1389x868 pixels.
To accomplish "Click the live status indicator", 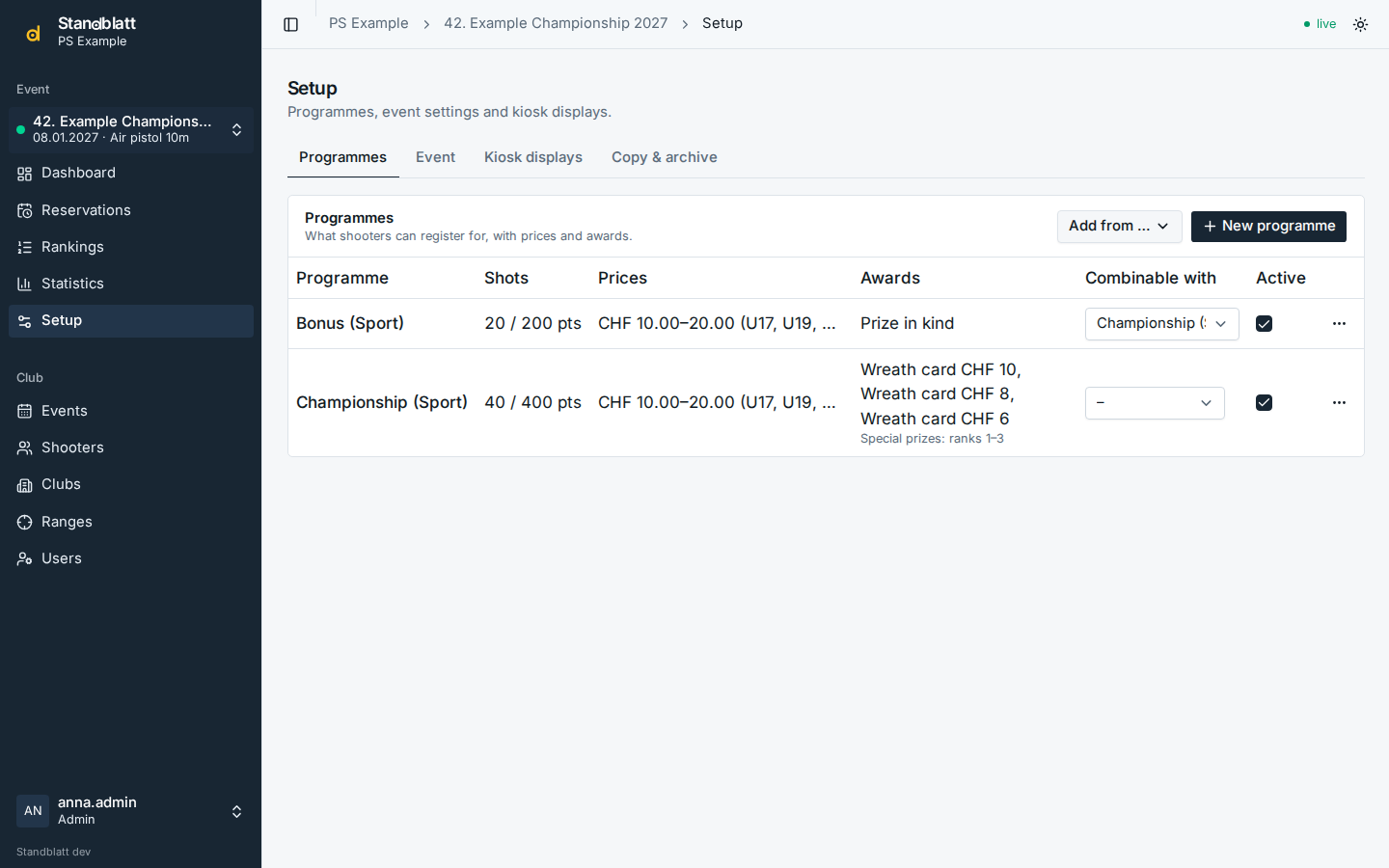I will click(x=1320, y=24).
